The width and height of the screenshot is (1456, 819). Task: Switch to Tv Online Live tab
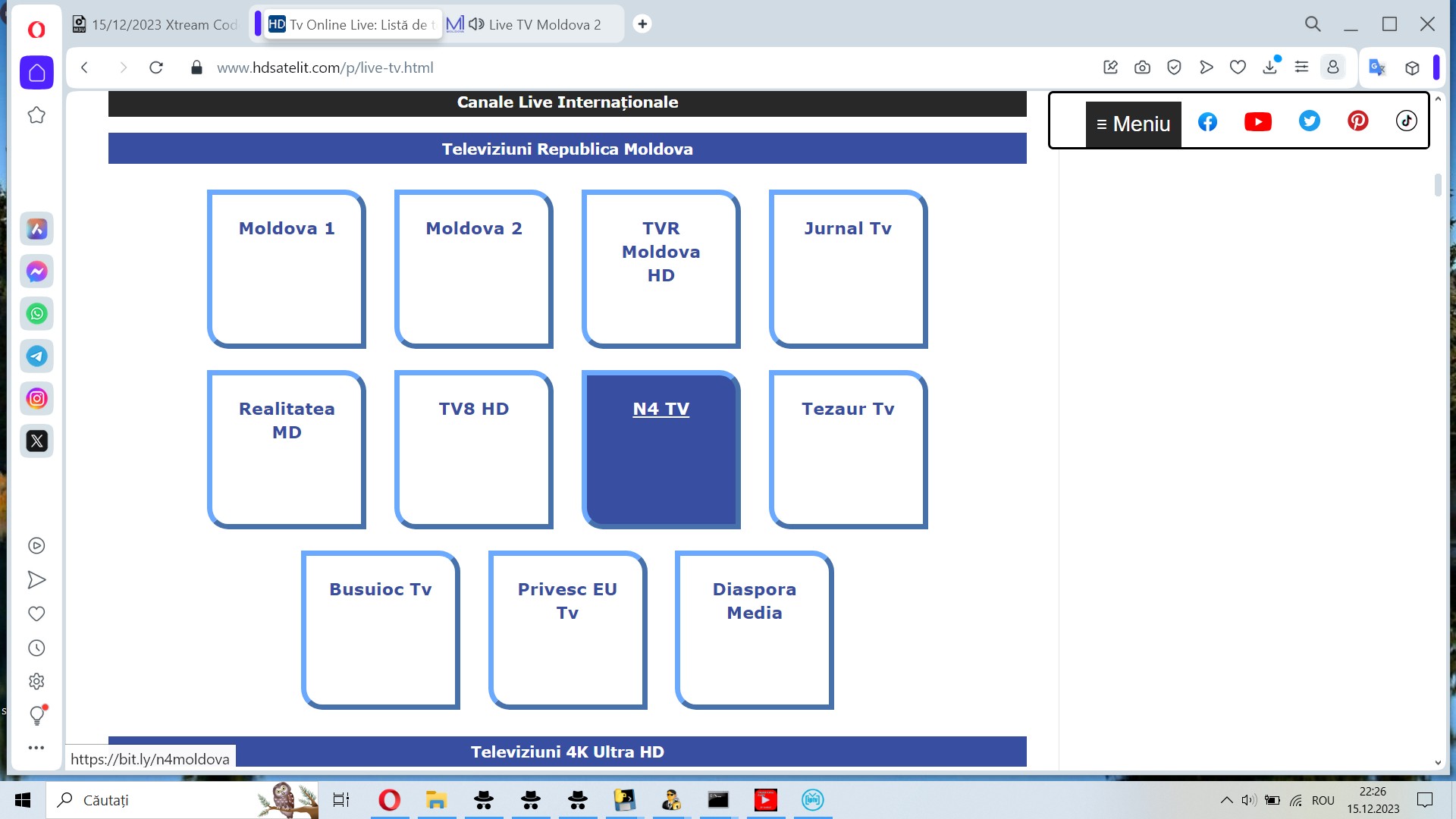(353, 24)
